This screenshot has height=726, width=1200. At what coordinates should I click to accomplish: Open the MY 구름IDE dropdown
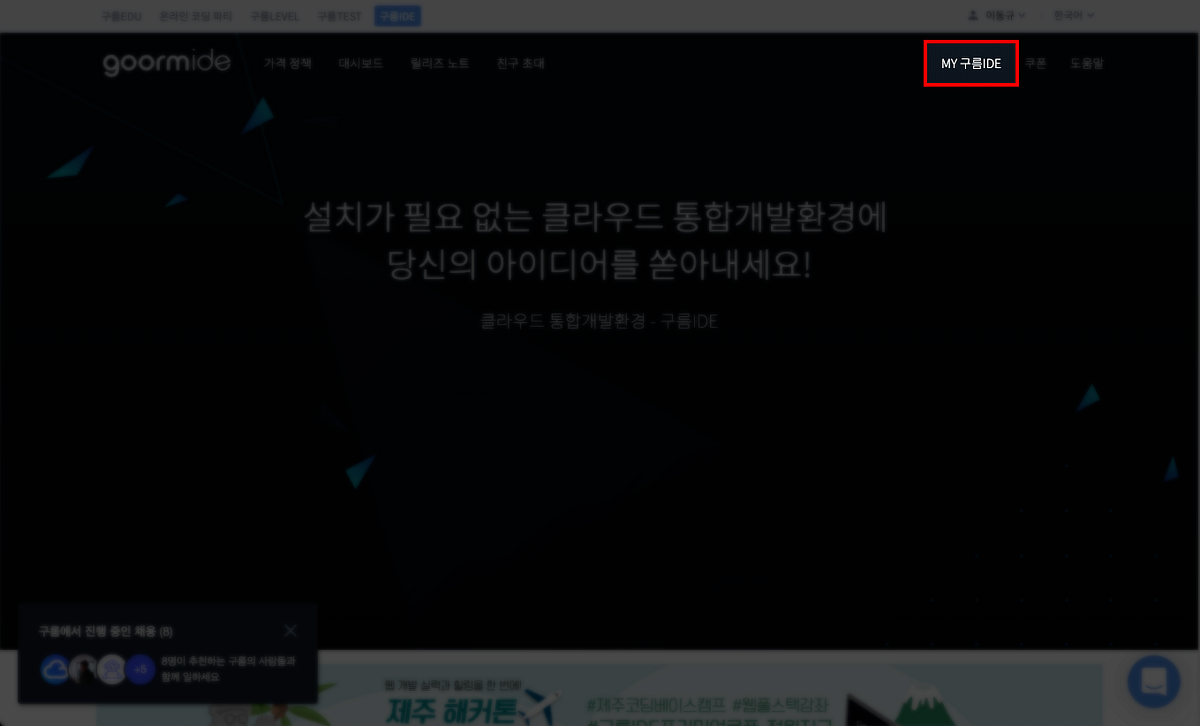coord(970,62)
